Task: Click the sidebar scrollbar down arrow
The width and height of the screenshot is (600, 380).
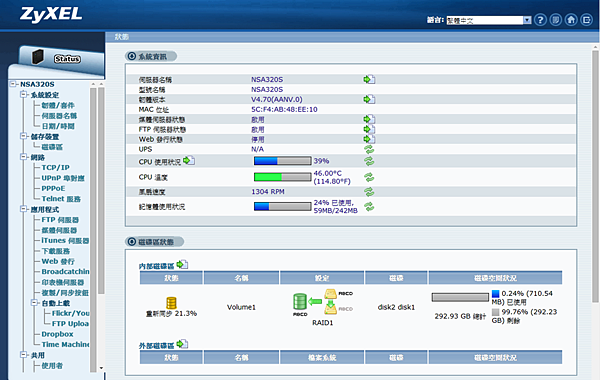Action: coord(101,368)
